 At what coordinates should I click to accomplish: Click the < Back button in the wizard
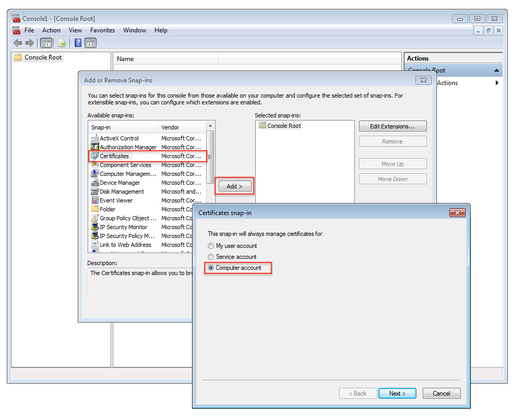point(358,393)
